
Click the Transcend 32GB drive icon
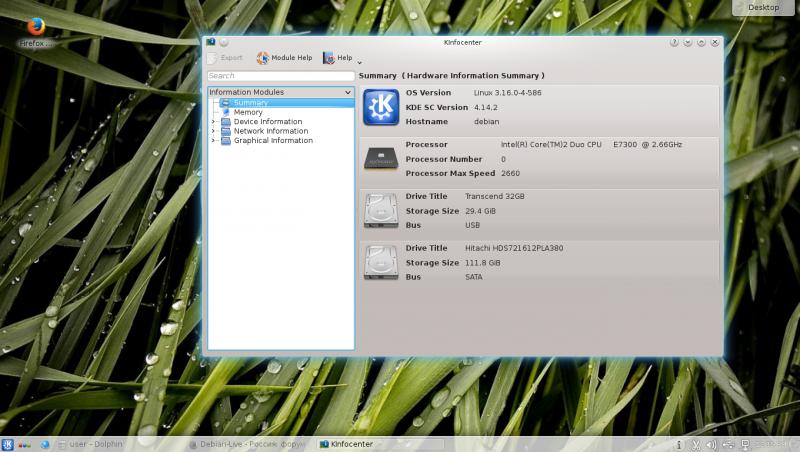tap(380, 210)
